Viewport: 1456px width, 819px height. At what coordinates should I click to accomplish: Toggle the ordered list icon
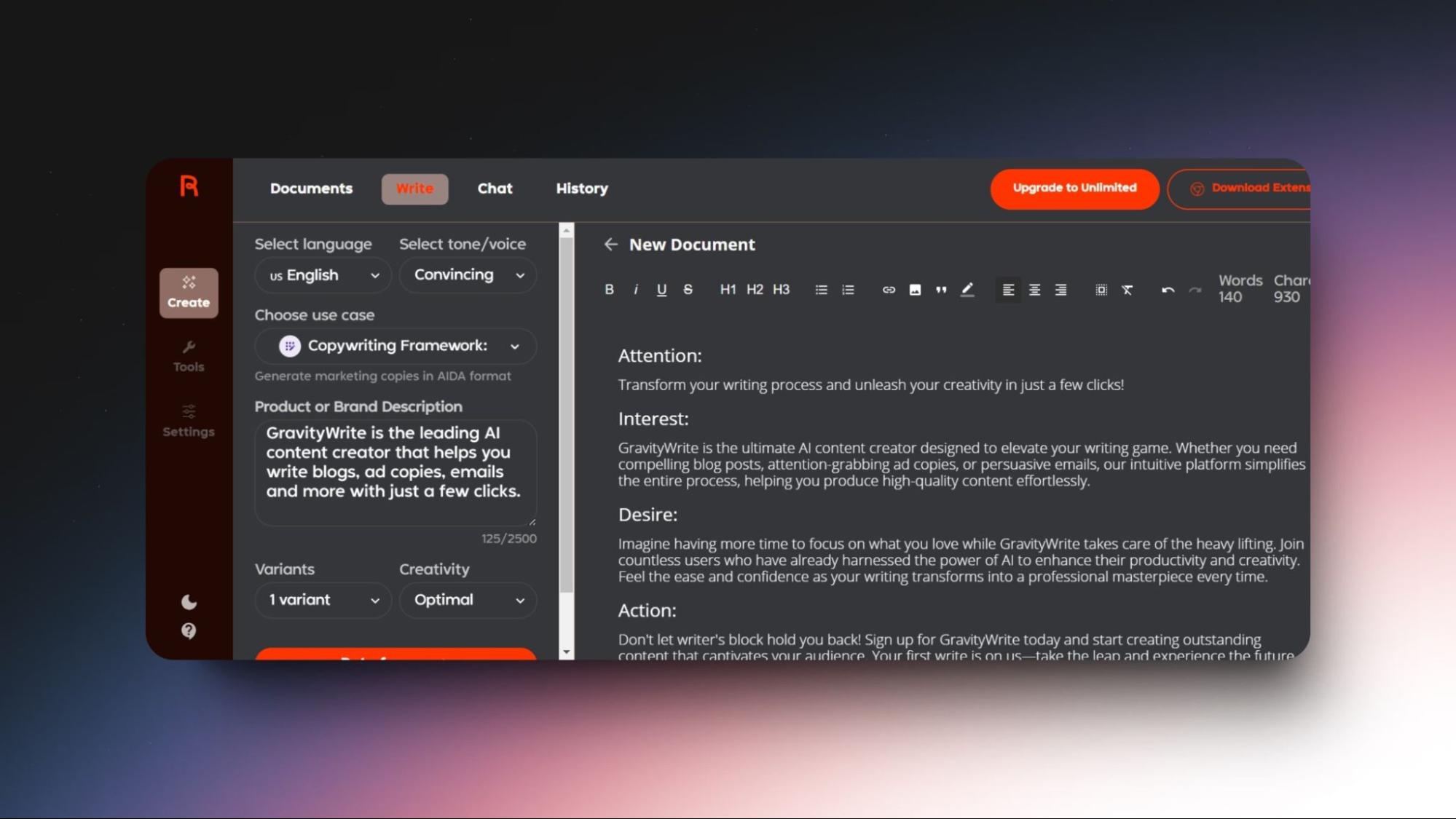coord(848,289)
